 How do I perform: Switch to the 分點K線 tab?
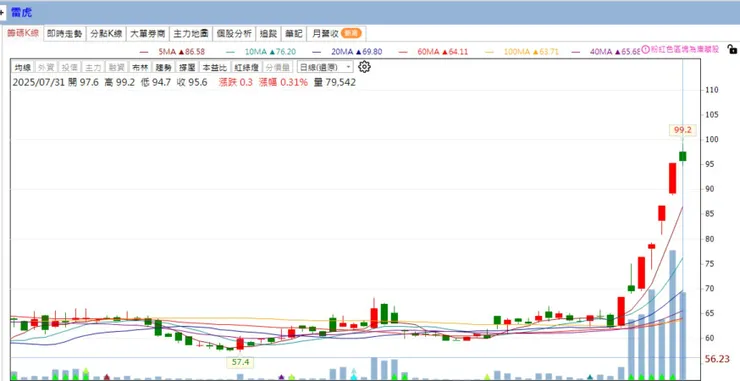[106, 34]
